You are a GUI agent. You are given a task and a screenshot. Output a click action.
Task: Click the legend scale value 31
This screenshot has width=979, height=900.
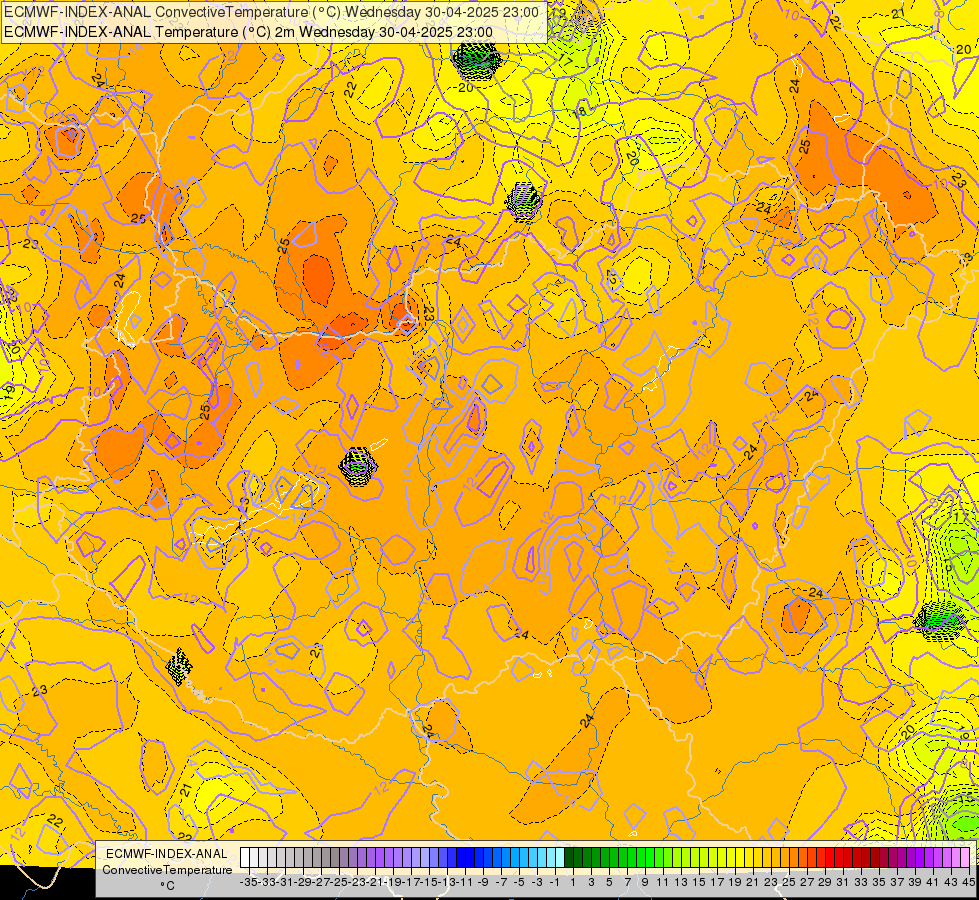(x=843, y=883)
